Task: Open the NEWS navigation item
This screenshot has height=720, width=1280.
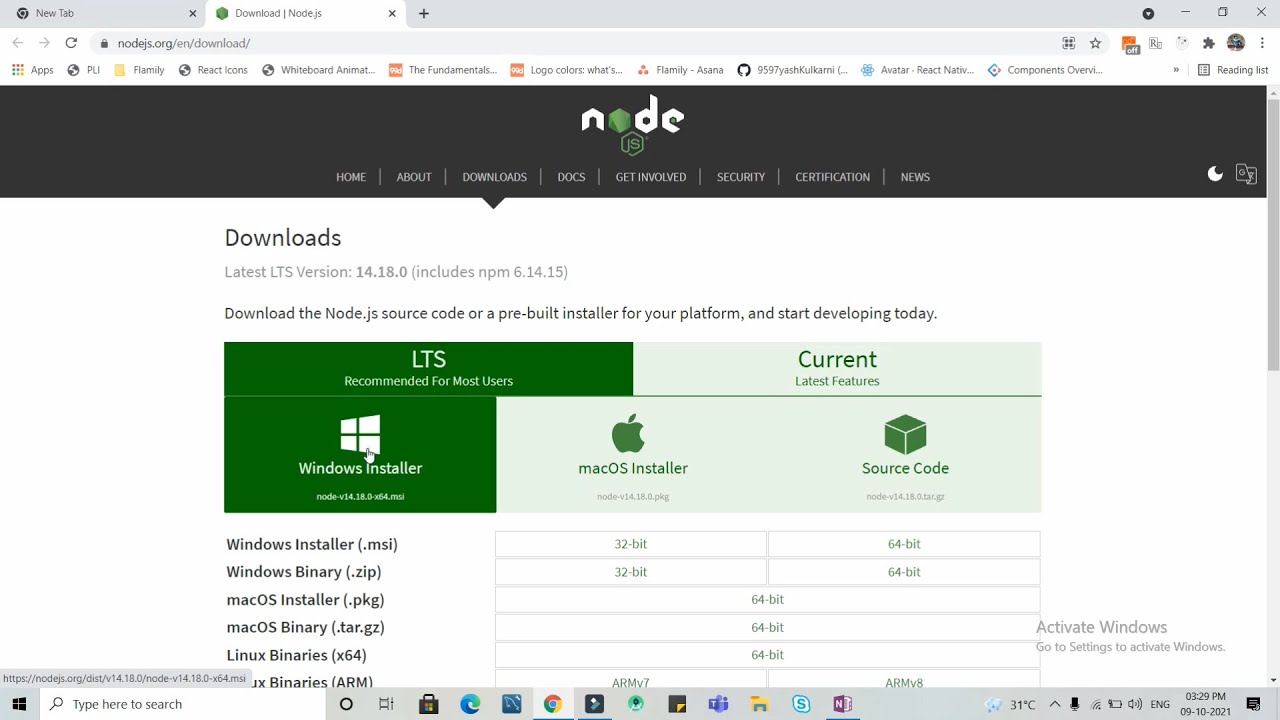Action: click(915, 177)
